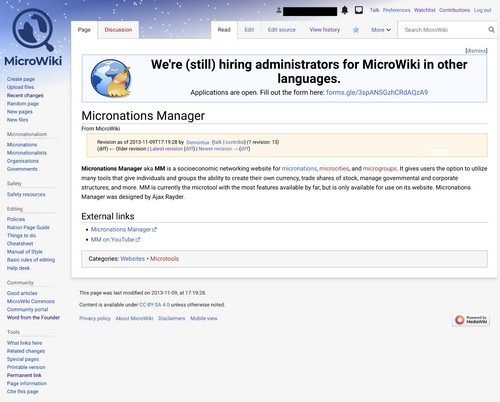Select the Read tab

click(224, 30)
